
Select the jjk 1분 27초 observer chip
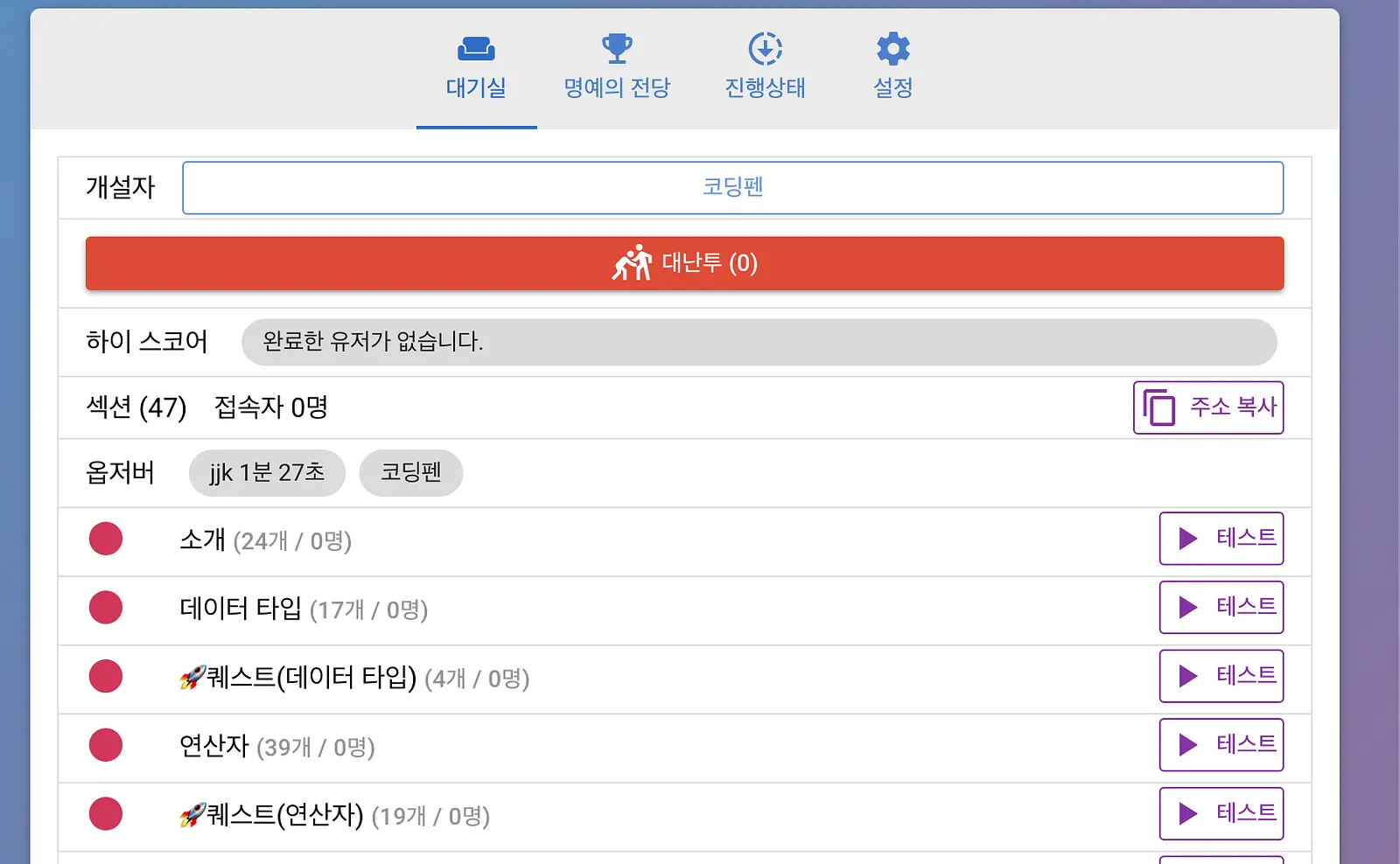pyautogui.click(x=267, y=473)
